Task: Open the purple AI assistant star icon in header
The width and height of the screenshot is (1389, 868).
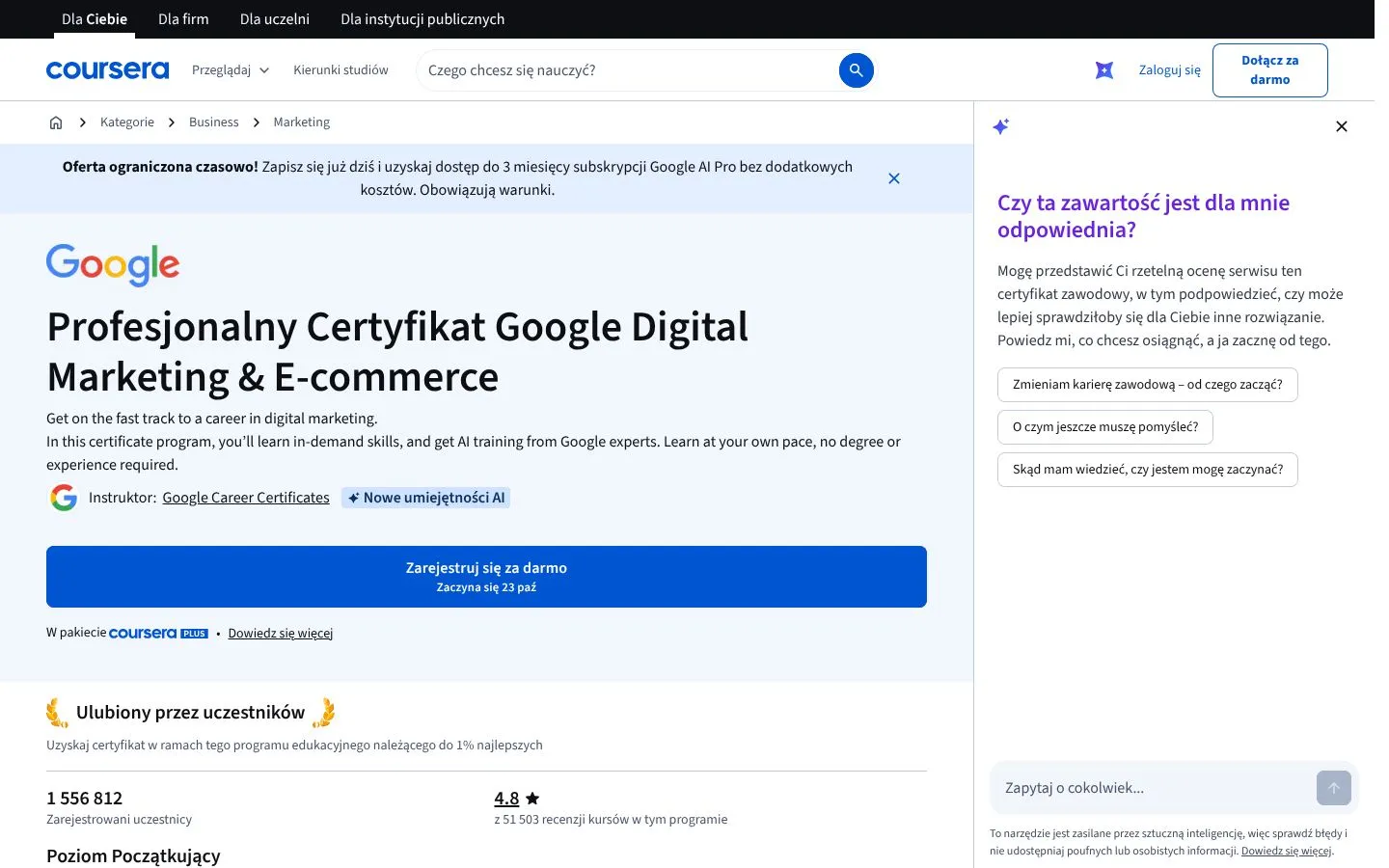Action: 1104,70
